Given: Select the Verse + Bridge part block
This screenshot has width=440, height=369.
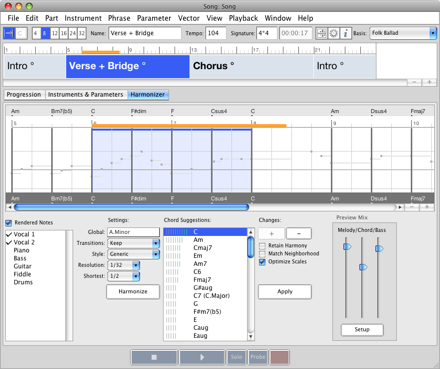Looking at the screenshot, I should [x=128, y=66].
